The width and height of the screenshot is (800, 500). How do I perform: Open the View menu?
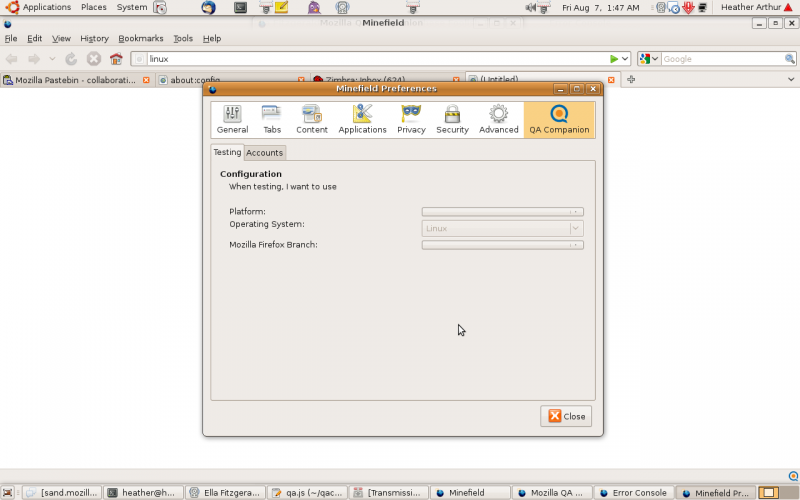[x=61, y=38]
